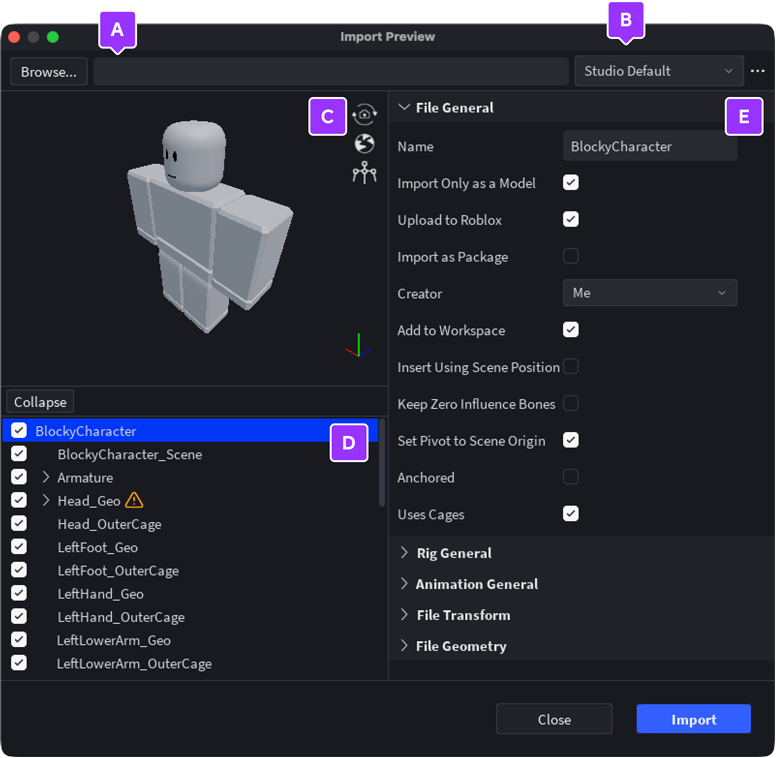The height and width of the screenshot is (758, 776).
Task: Enable Insert Using Scene Position checkbox
Action: click(571, 367)
